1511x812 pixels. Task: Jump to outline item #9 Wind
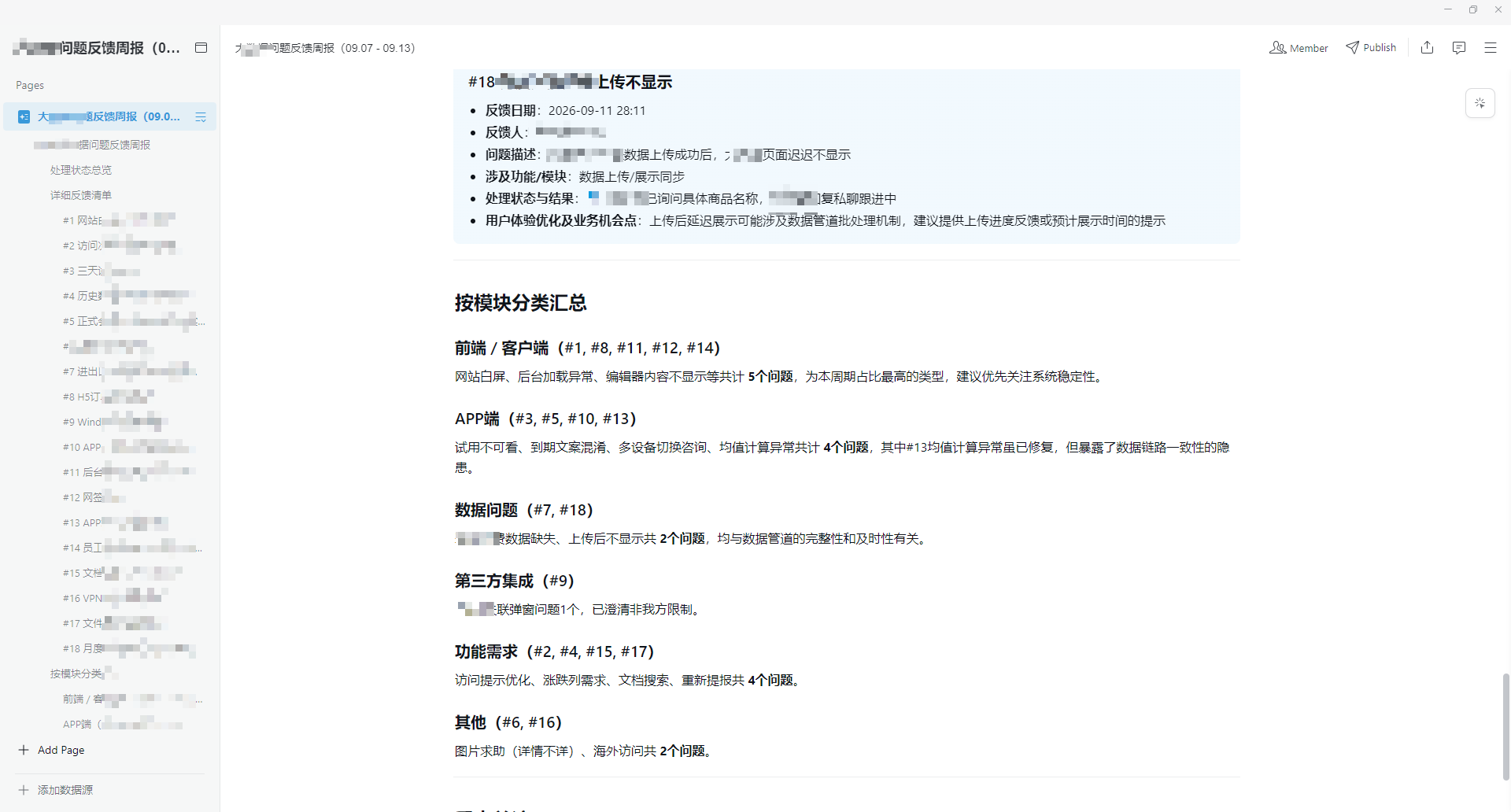[114, 422]
